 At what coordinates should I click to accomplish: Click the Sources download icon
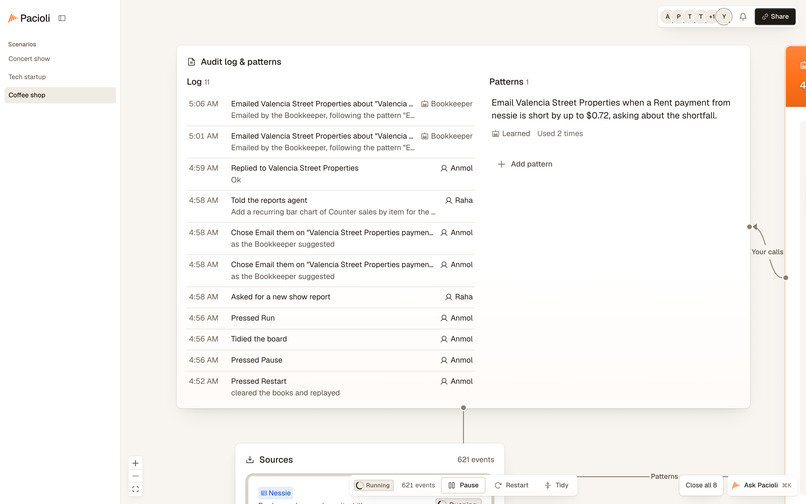pos(250,460)
